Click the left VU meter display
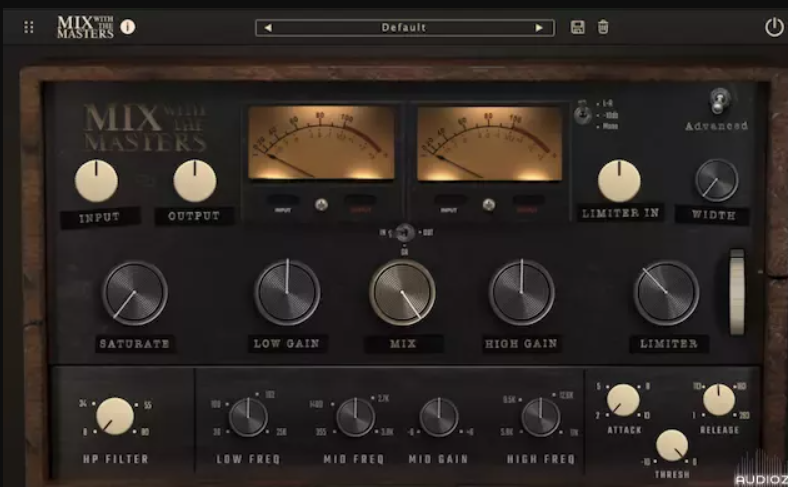Screen dimensions: 788x487 pyautogui.click(x=322, y=143)
